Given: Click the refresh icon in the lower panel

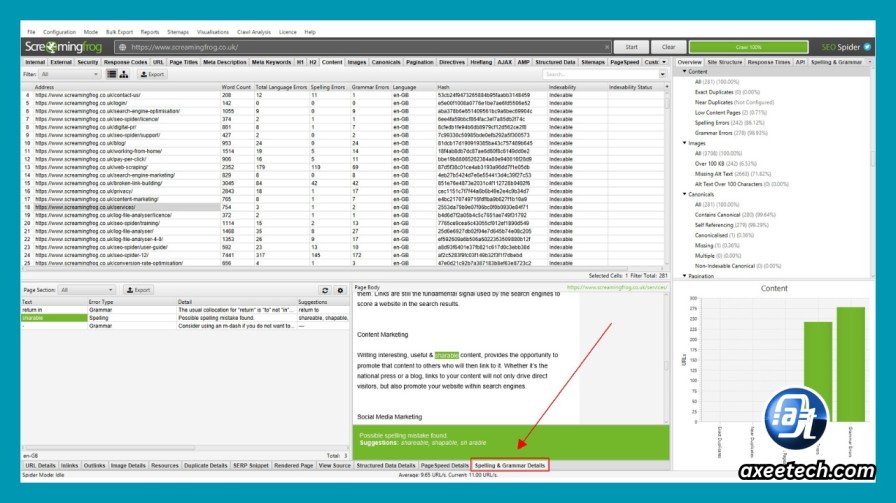Looking at the screenshot, I should coord(325,290).
